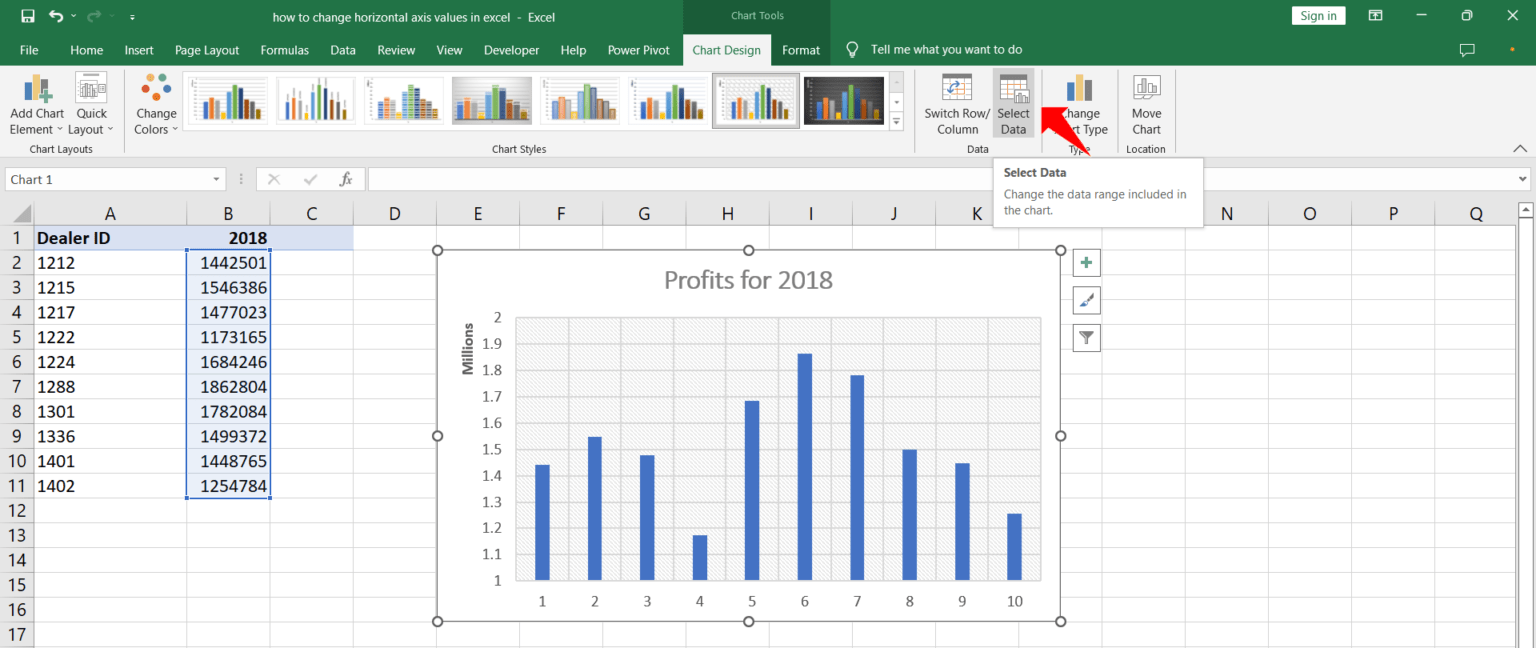The image size is (1536, 648).
Task: Open the Power Pivot ribbon tab
Action: [638, 49]
